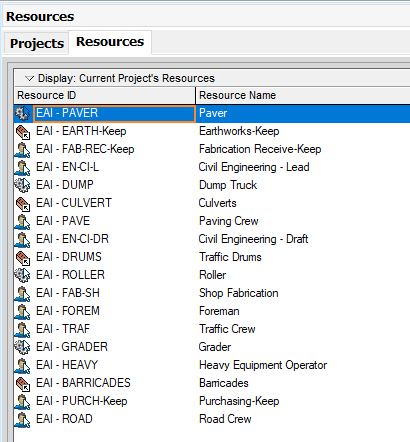Open the Display: Current Project's Resources bar
410x442 pixels.
click(212, 78)
